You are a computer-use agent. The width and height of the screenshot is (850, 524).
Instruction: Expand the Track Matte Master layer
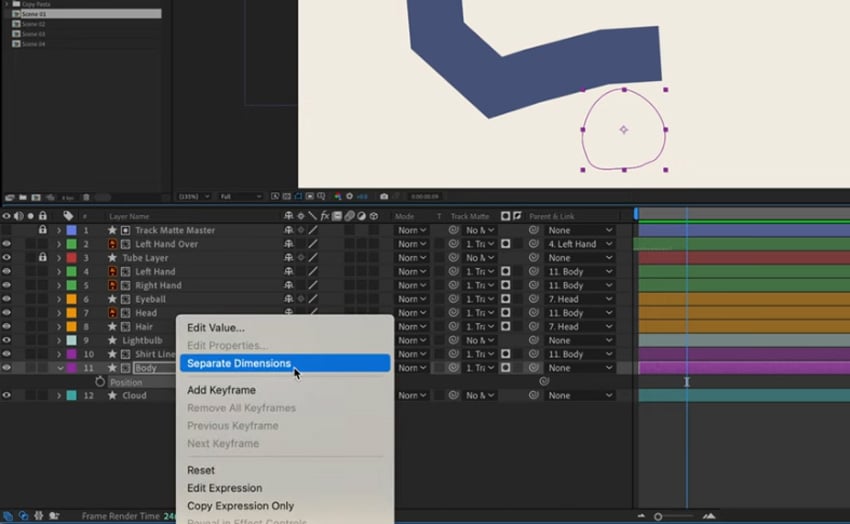(59, 230)
